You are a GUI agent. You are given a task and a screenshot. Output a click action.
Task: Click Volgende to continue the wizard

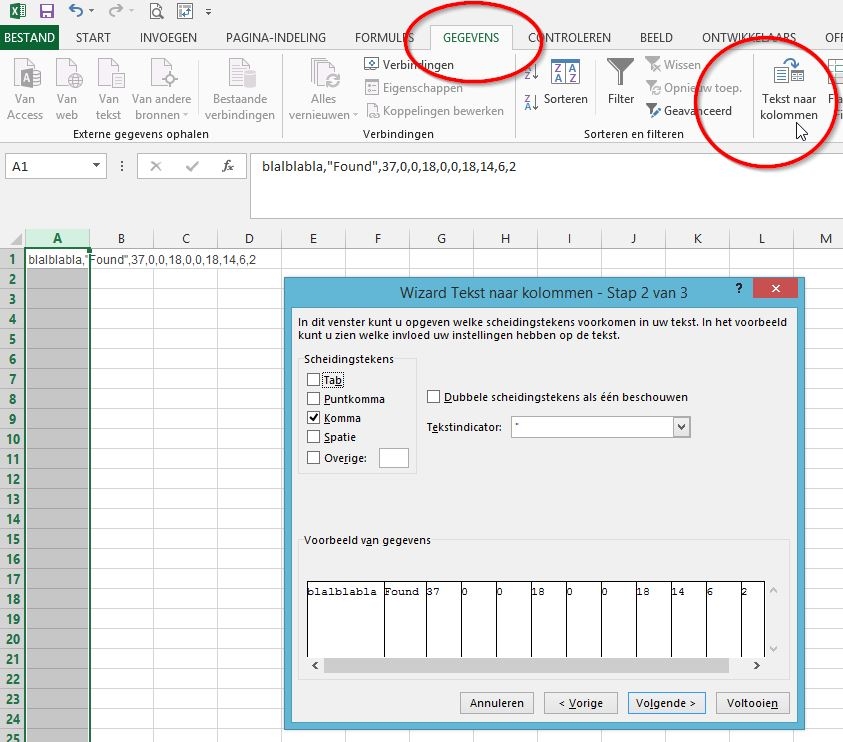(x=665, y=703)
